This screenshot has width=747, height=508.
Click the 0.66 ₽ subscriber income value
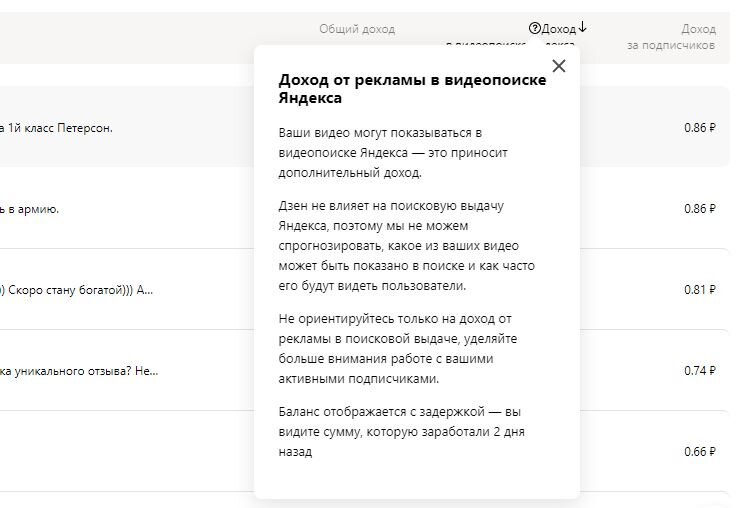[x=700, y=452]
